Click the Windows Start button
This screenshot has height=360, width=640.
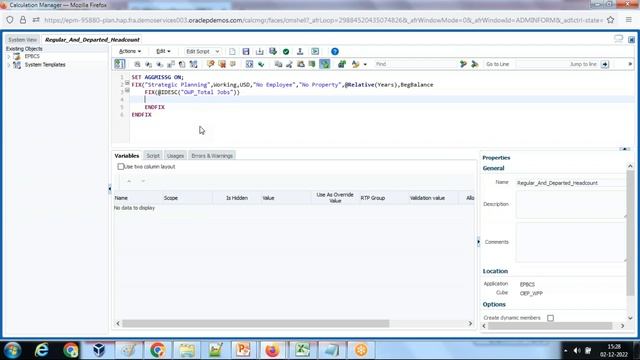tap(13, 350)
